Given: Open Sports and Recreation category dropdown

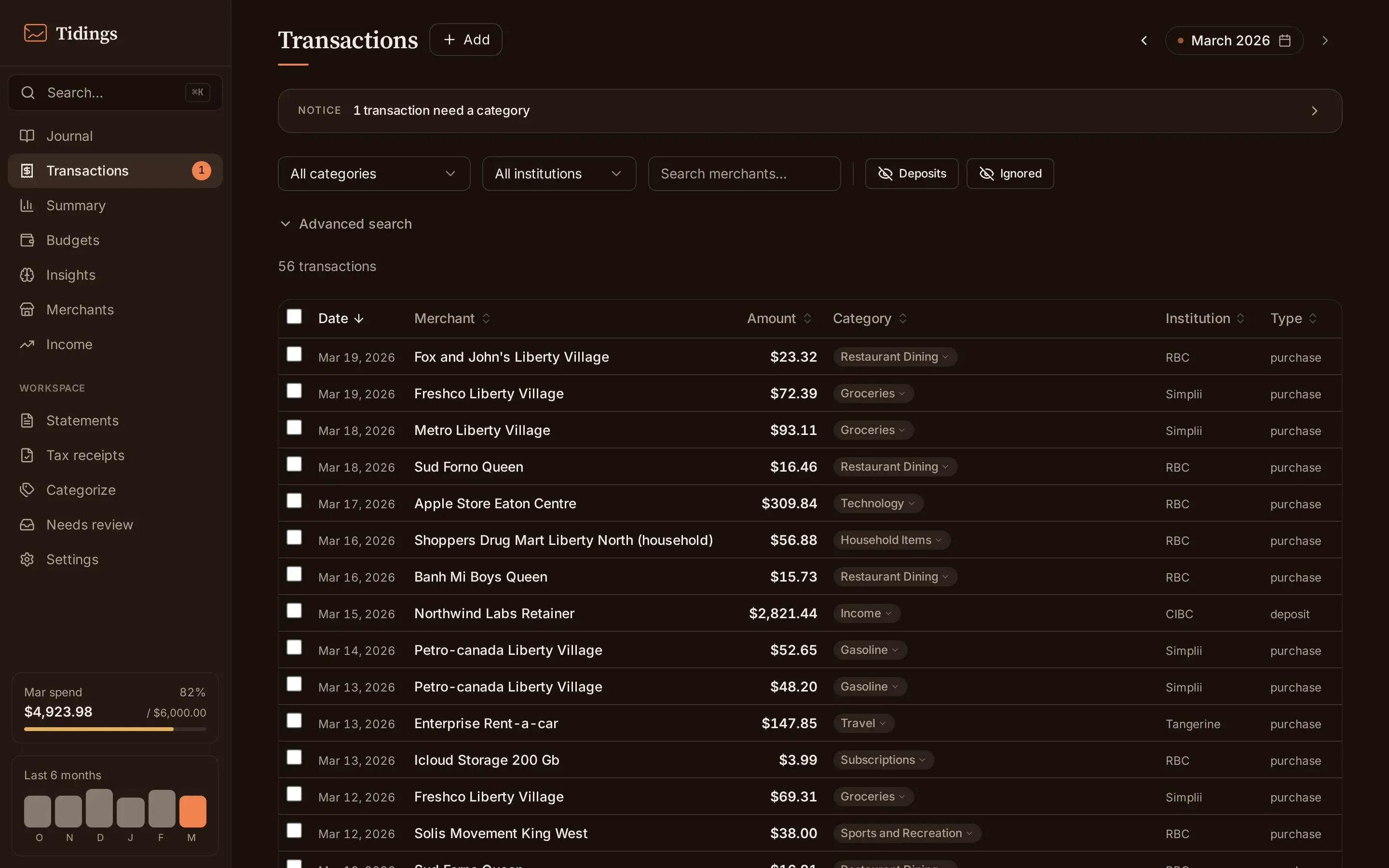Looking at the screenshot, I should [907, 834].
